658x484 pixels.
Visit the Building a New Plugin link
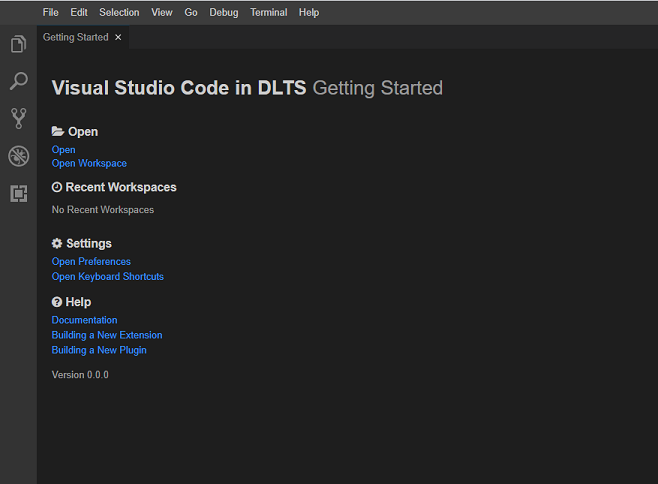(x=99, y=350)
